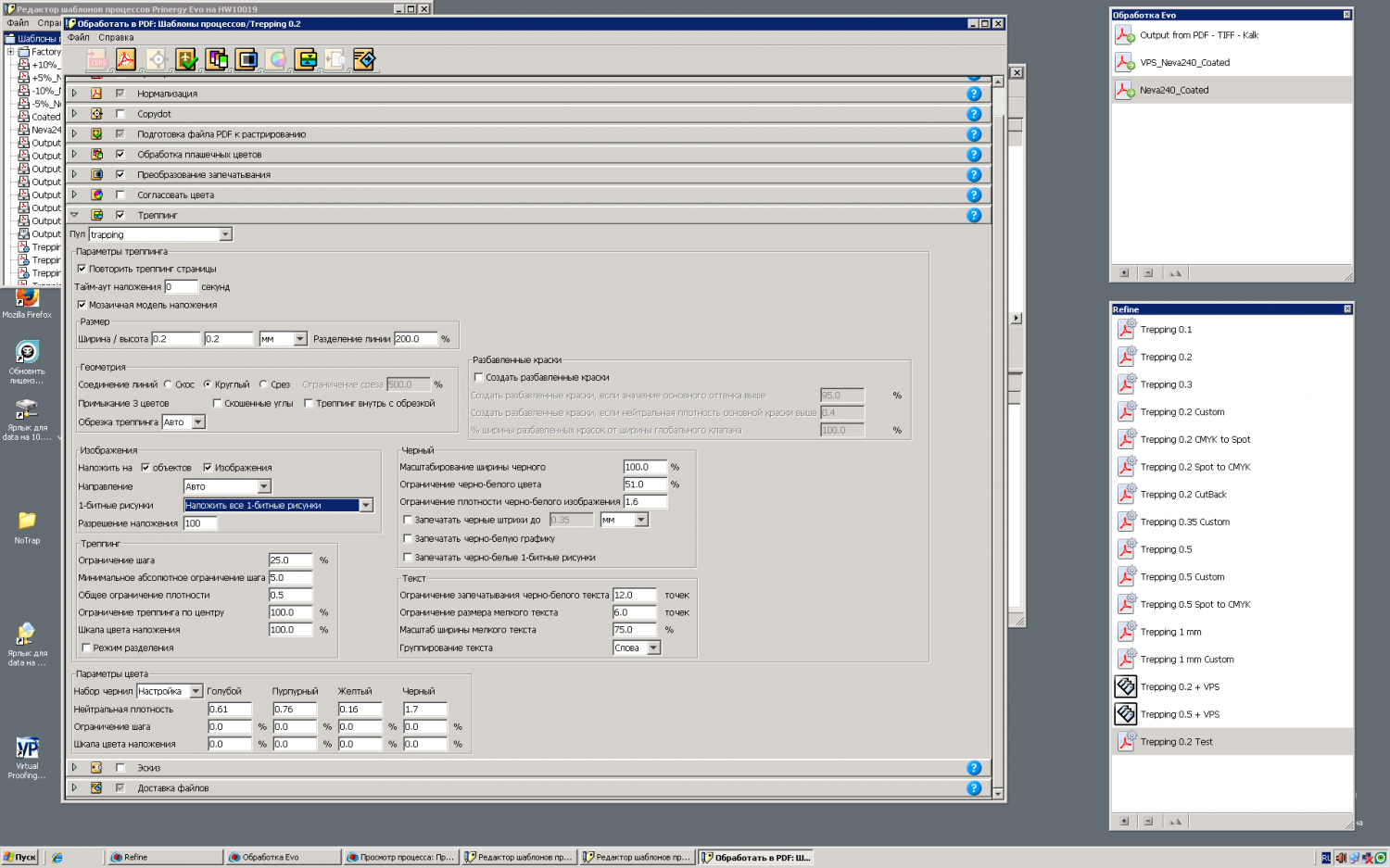
Task: Collapse the Треппинг section
Action: pos(74,215)
